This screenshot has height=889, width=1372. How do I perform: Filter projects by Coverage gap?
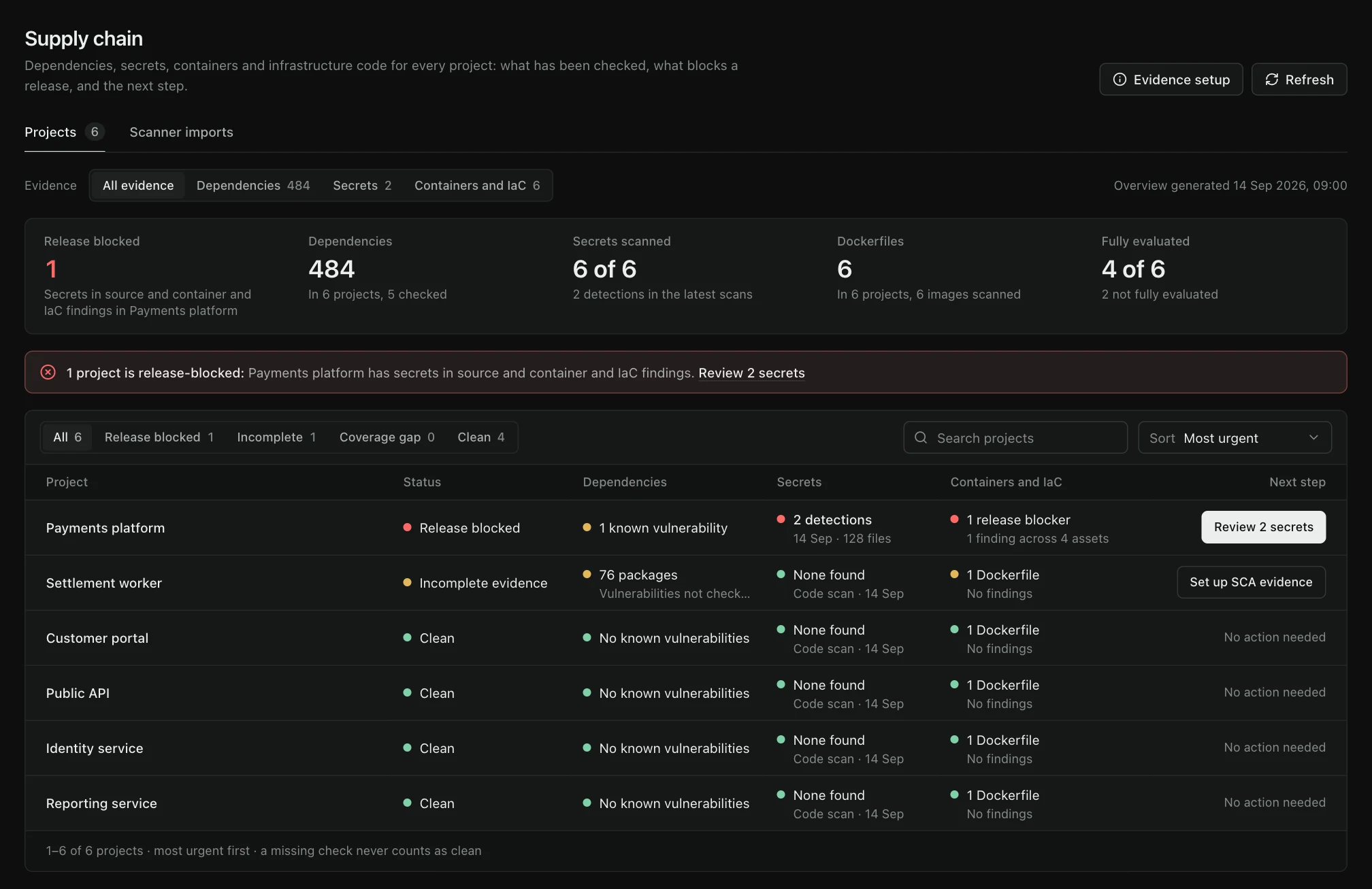(x=387, y=437)
